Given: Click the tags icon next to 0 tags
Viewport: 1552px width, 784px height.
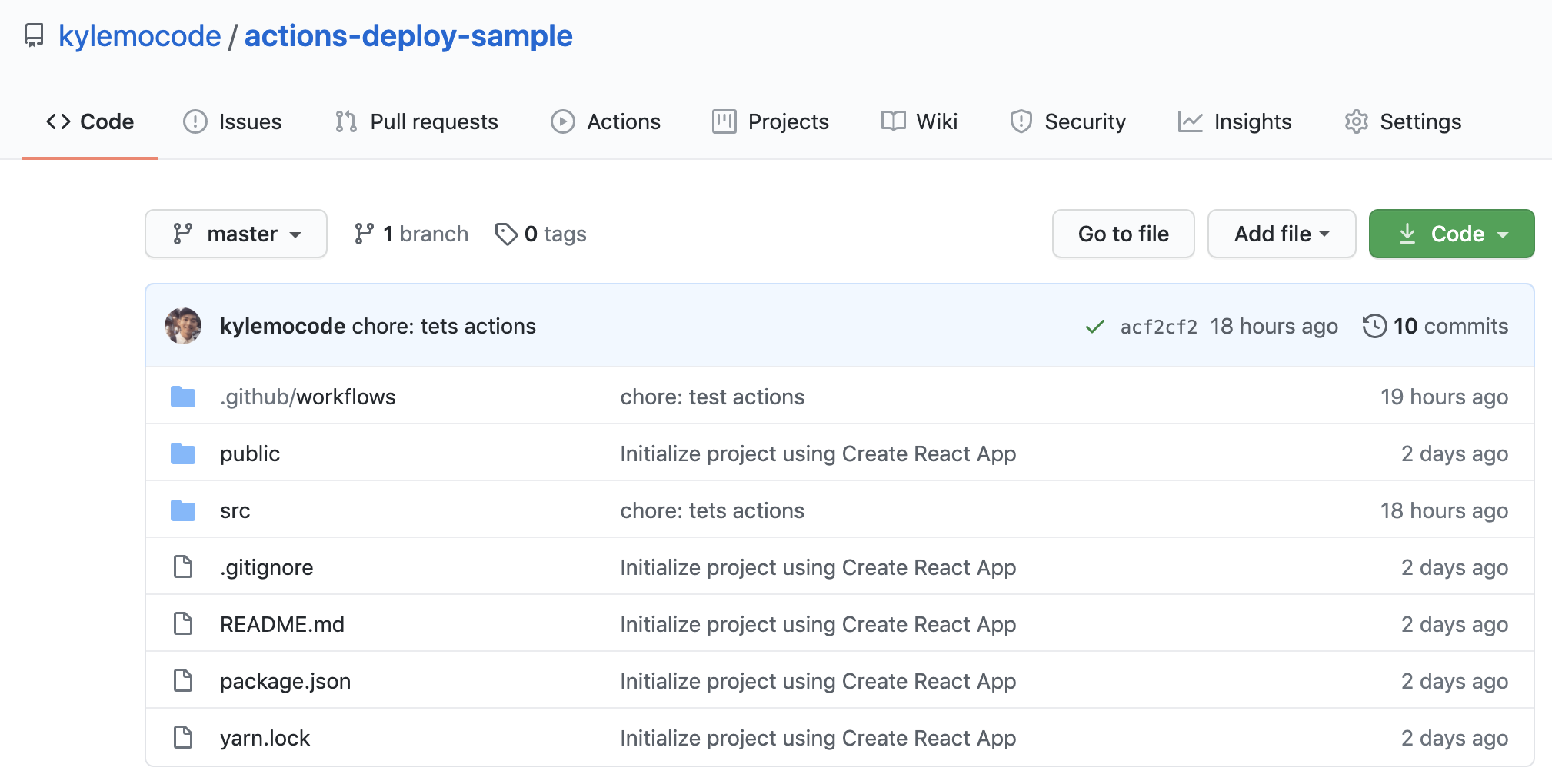Looking at the screenshot, I should click(x=506, y=234).
